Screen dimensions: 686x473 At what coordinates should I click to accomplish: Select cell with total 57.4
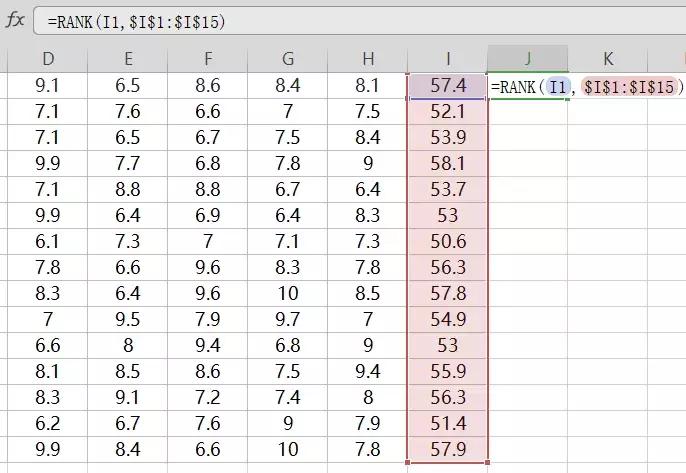[448, 86]
